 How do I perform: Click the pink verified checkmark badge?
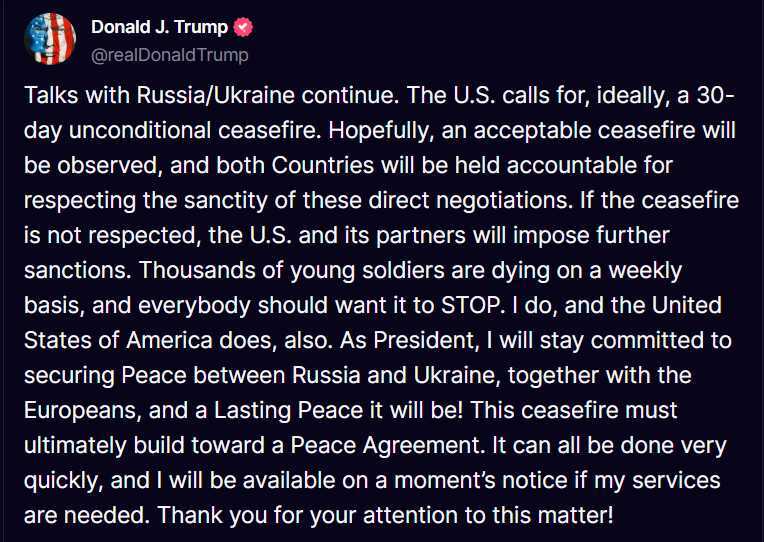(x=243, y=27)
